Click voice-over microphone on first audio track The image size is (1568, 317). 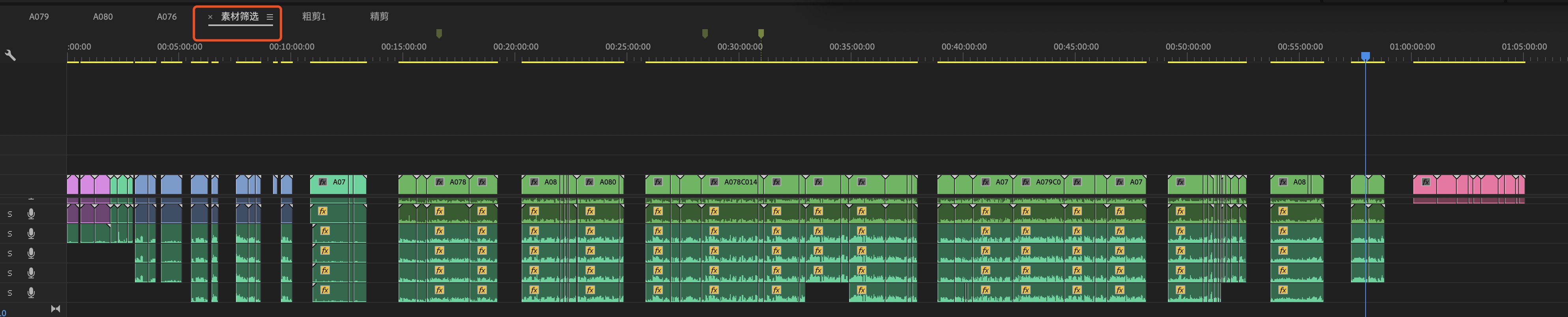pos(30,214)
